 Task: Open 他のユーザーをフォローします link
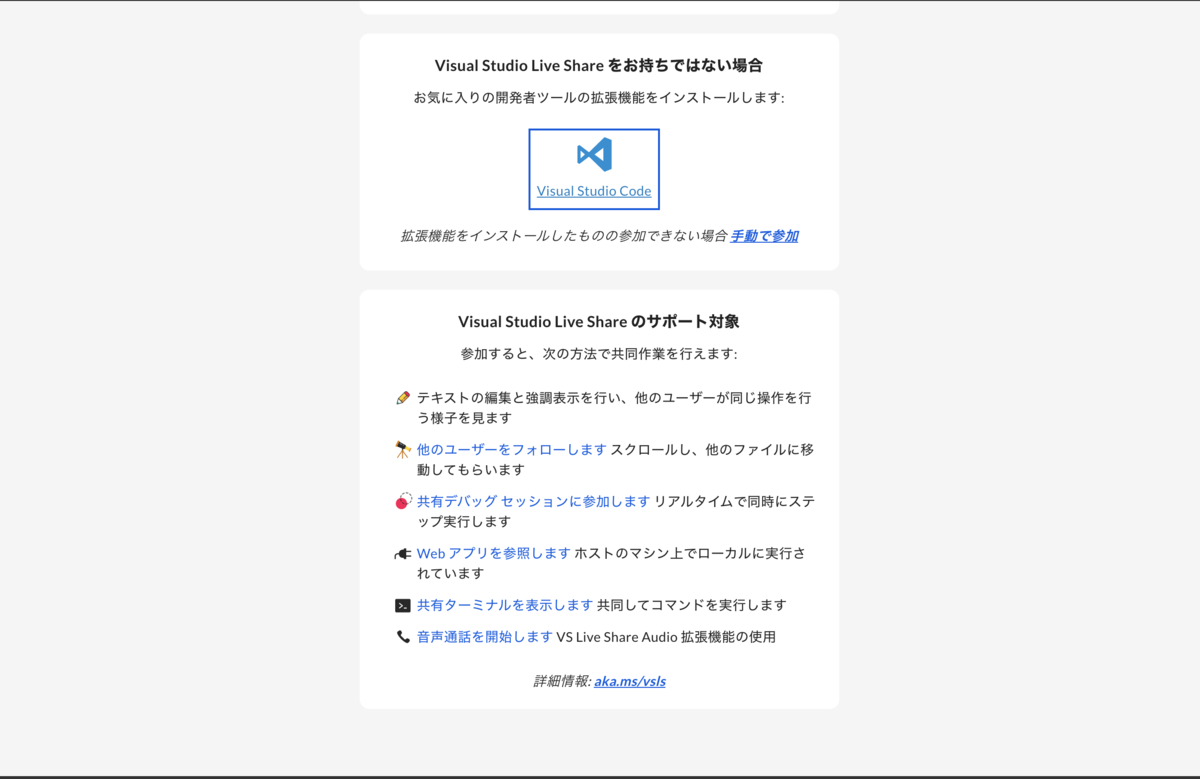click(512, 450)
